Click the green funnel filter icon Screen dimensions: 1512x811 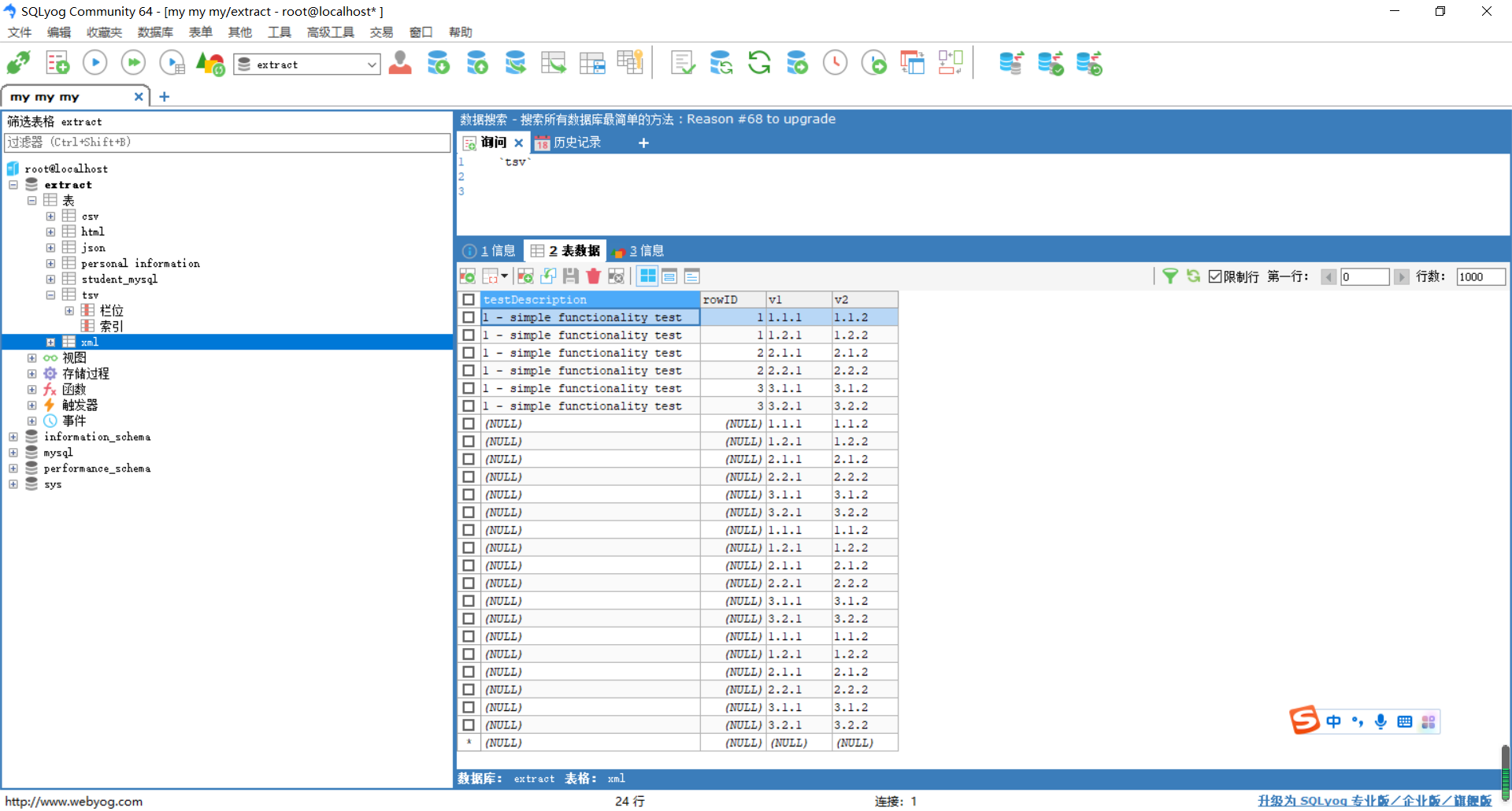point(1170,276)
